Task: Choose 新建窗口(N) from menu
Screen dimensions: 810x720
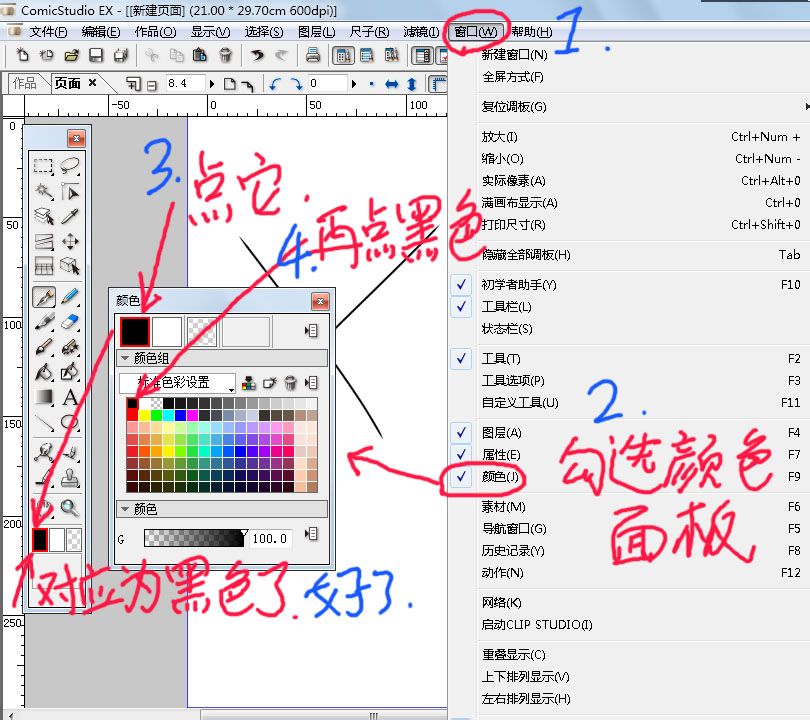Action: tap(515, 55)
